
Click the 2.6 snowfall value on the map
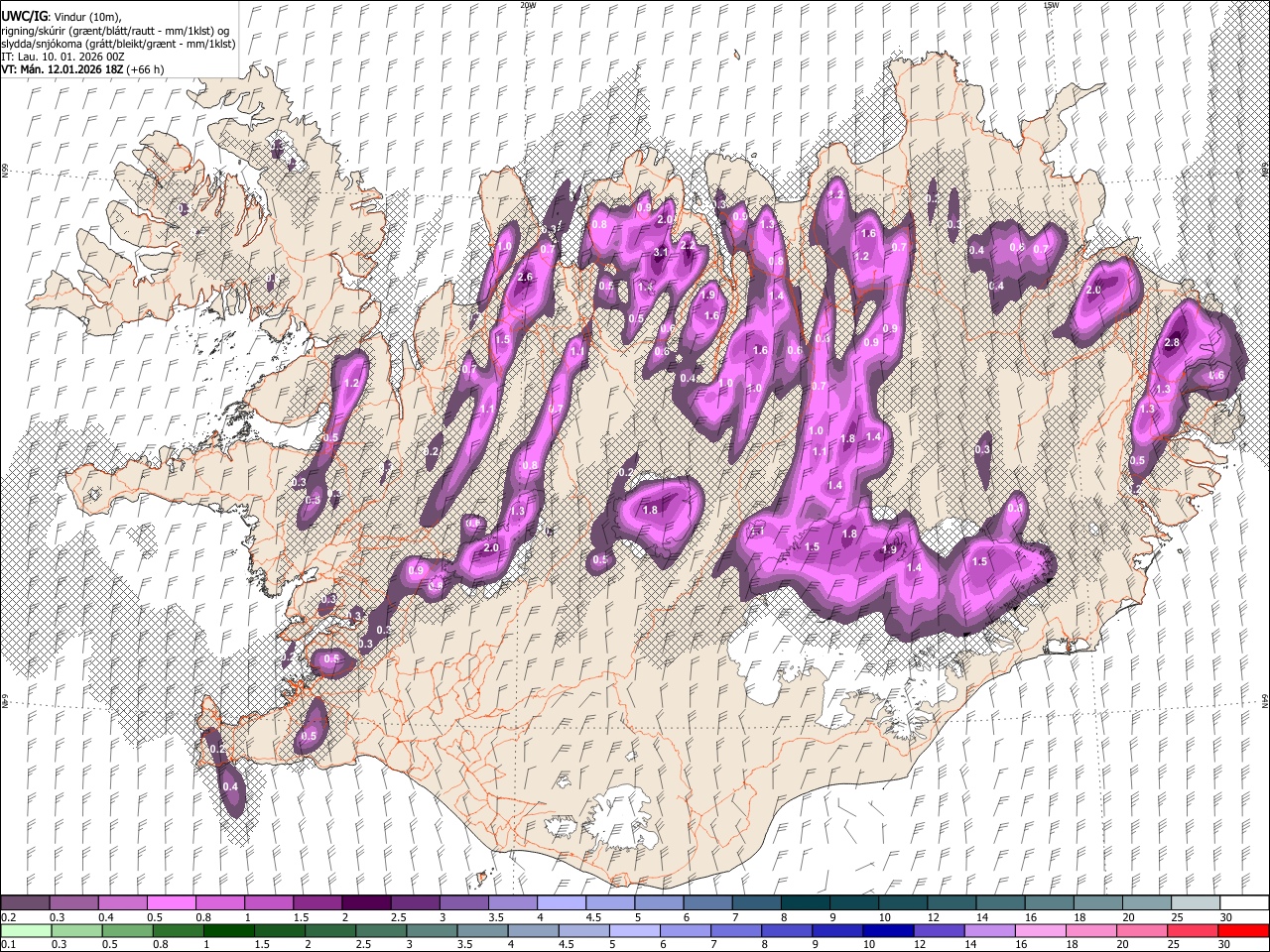pyautogui.click(x=526, y=277)
